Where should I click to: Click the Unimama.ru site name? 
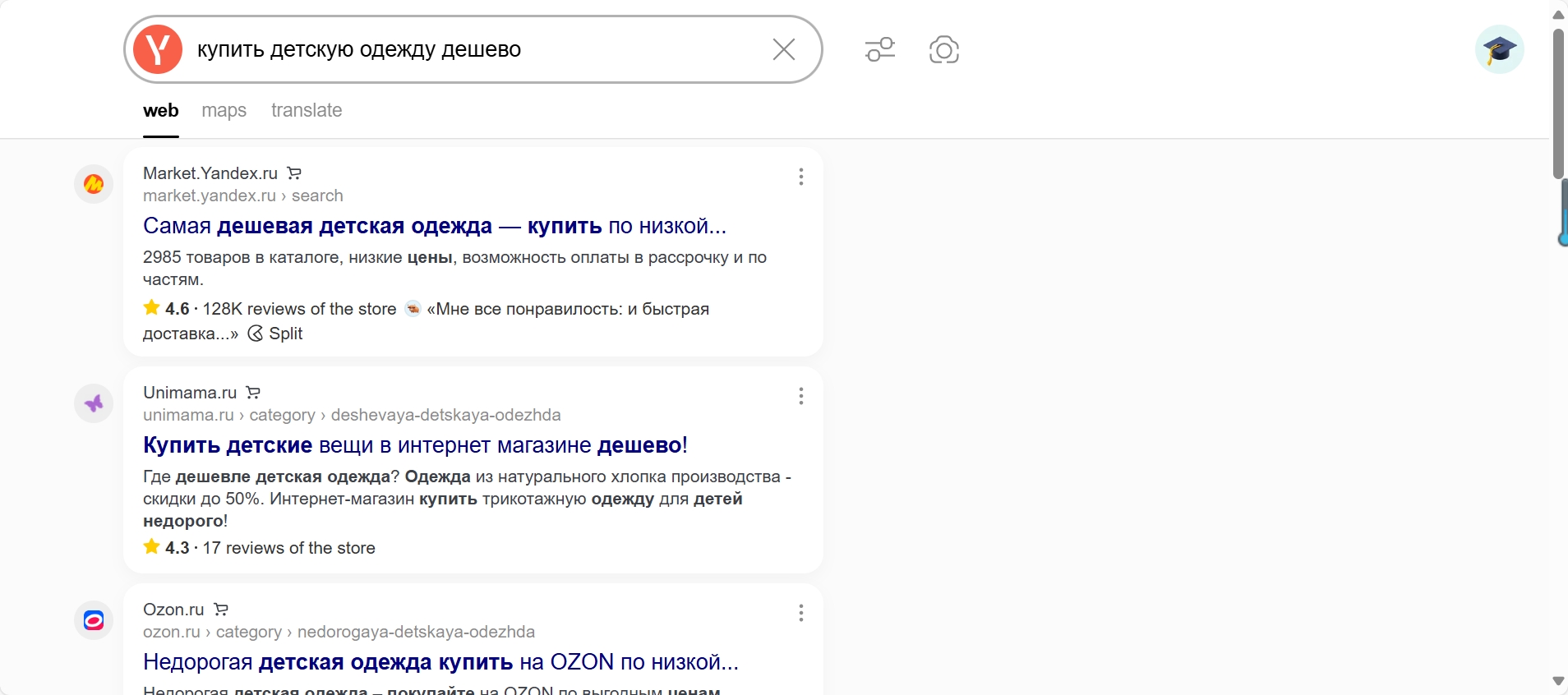coord(190,393)
